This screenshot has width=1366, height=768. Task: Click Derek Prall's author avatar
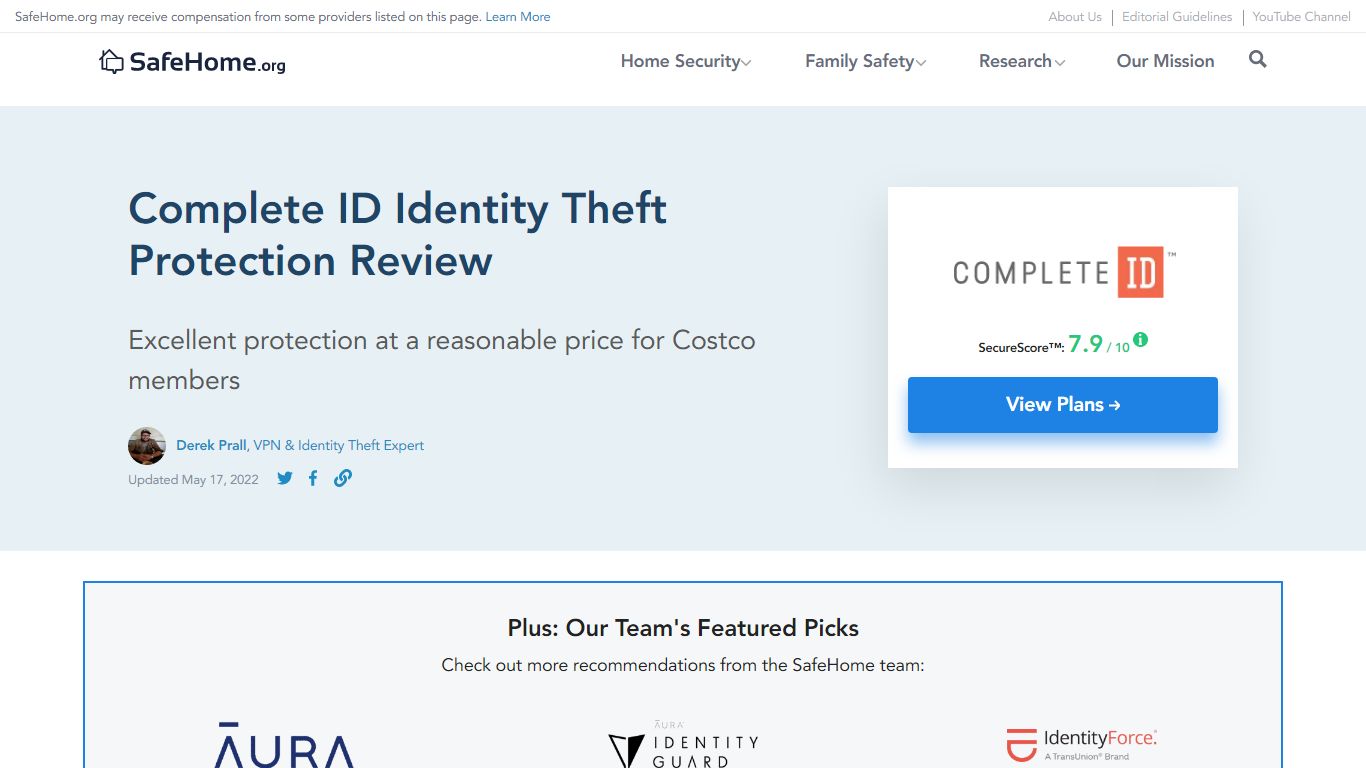(x=147, y=446)
